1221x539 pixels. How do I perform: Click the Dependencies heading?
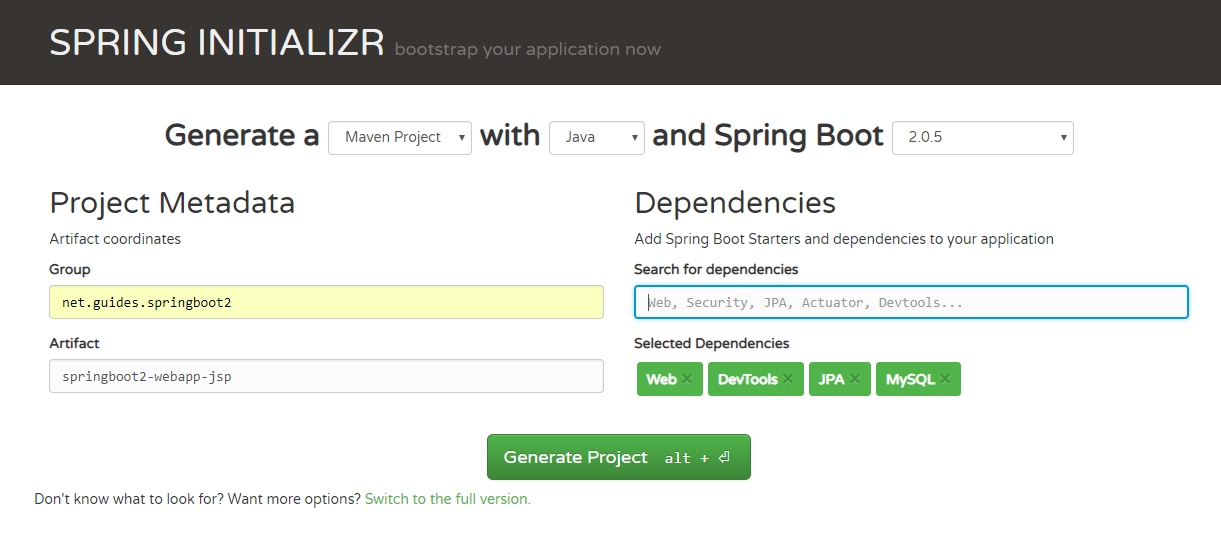tap(735, 203)
